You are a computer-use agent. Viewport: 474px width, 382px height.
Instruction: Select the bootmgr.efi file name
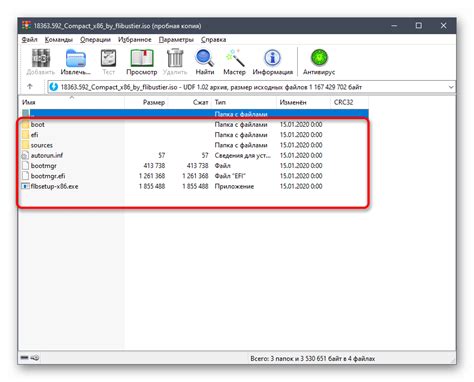[48, 176]
